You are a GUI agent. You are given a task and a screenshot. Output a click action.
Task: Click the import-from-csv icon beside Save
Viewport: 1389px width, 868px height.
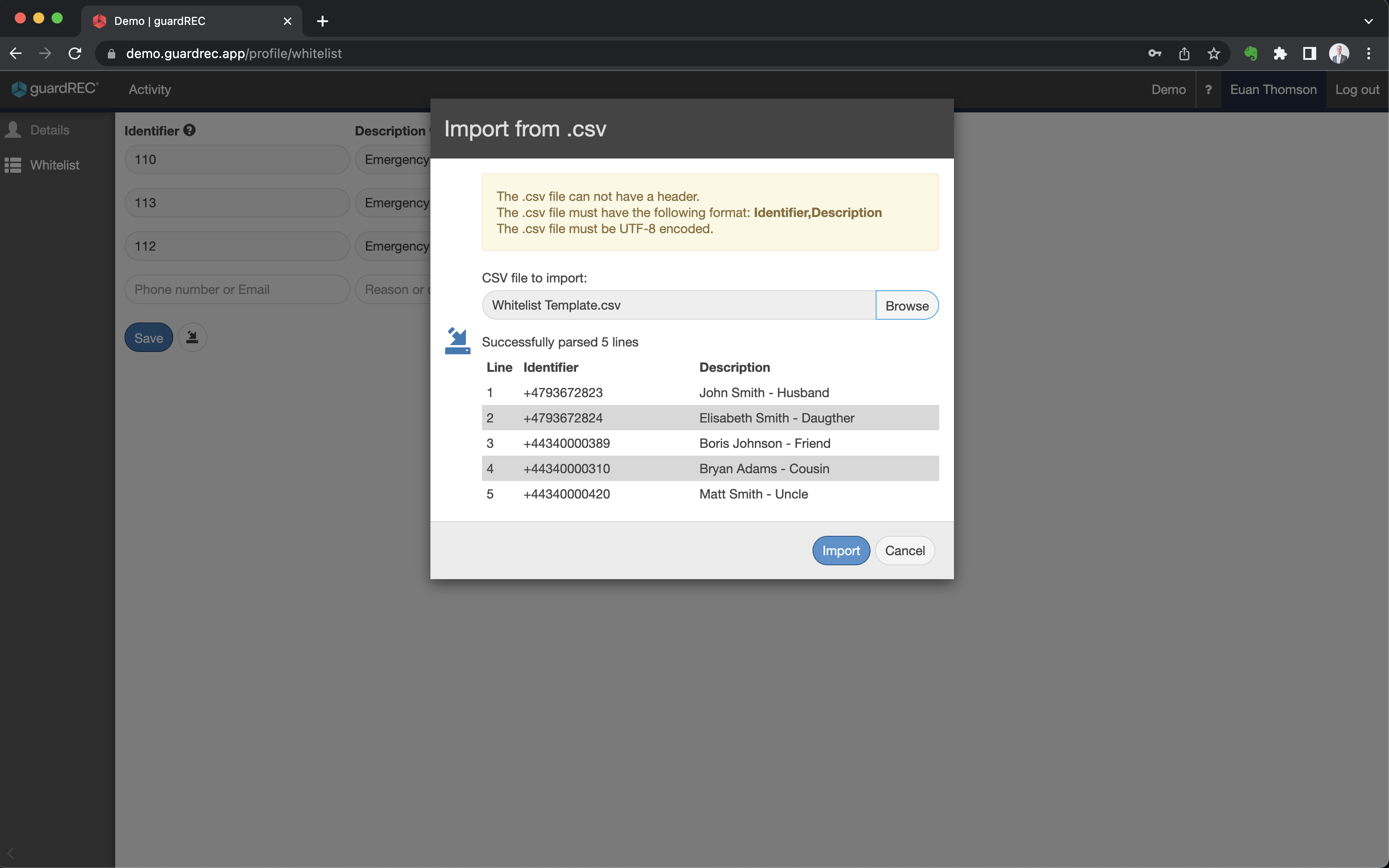point(192,338)
